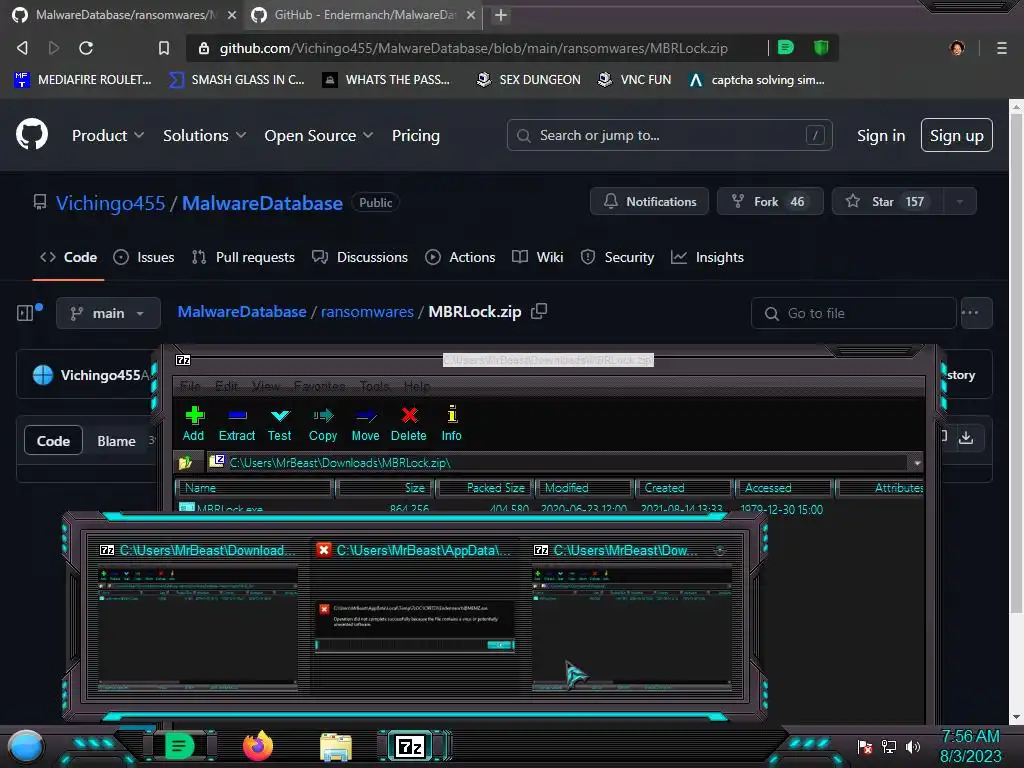
Task: Select the AppData error dialog window thumbnail
Action: pos(415,616)
